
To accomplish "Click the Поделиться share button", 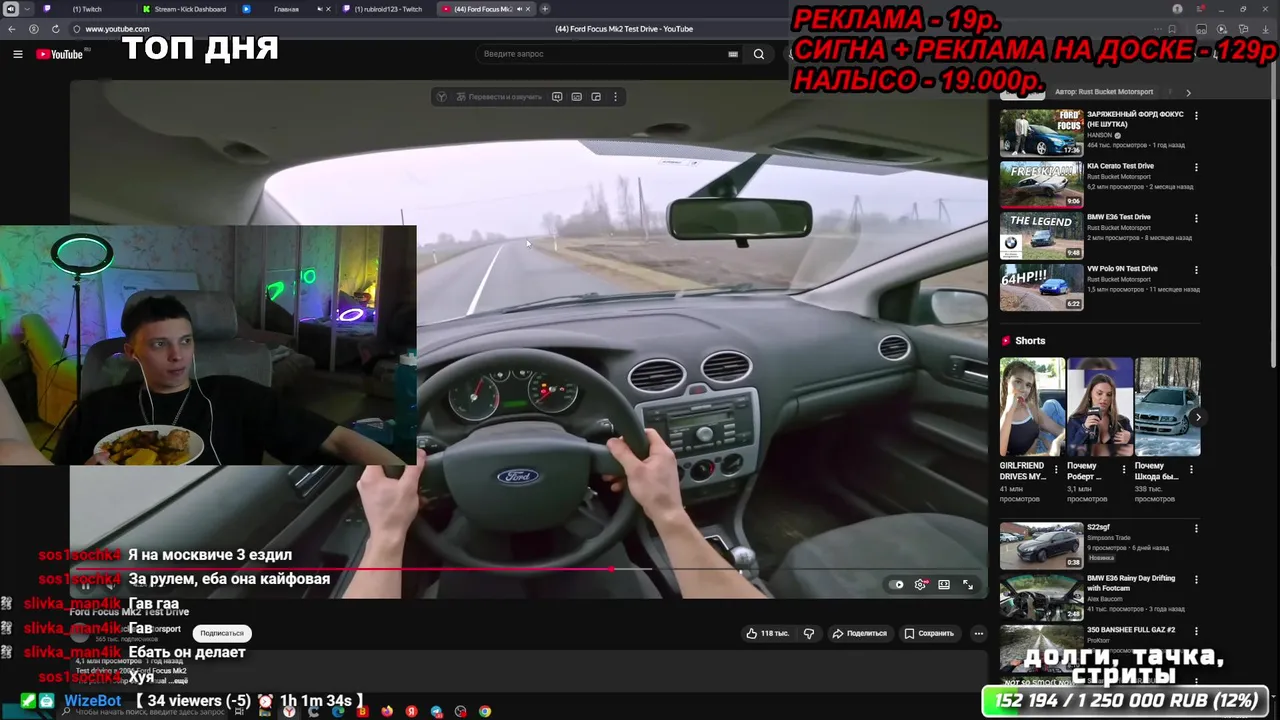I will tap(860, 633).
